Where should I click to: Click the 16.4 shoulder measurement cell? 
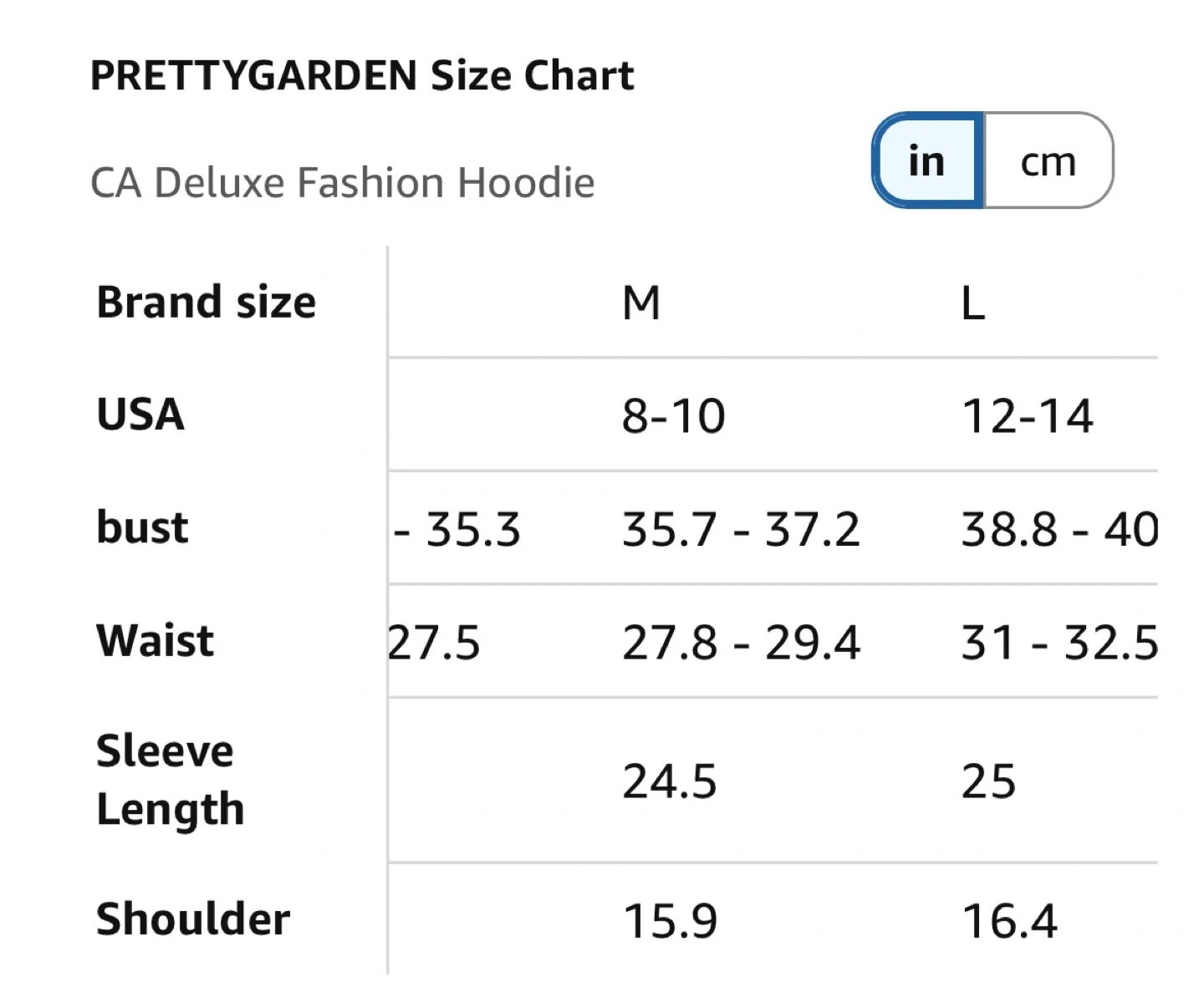click(x=1010, y=921)
